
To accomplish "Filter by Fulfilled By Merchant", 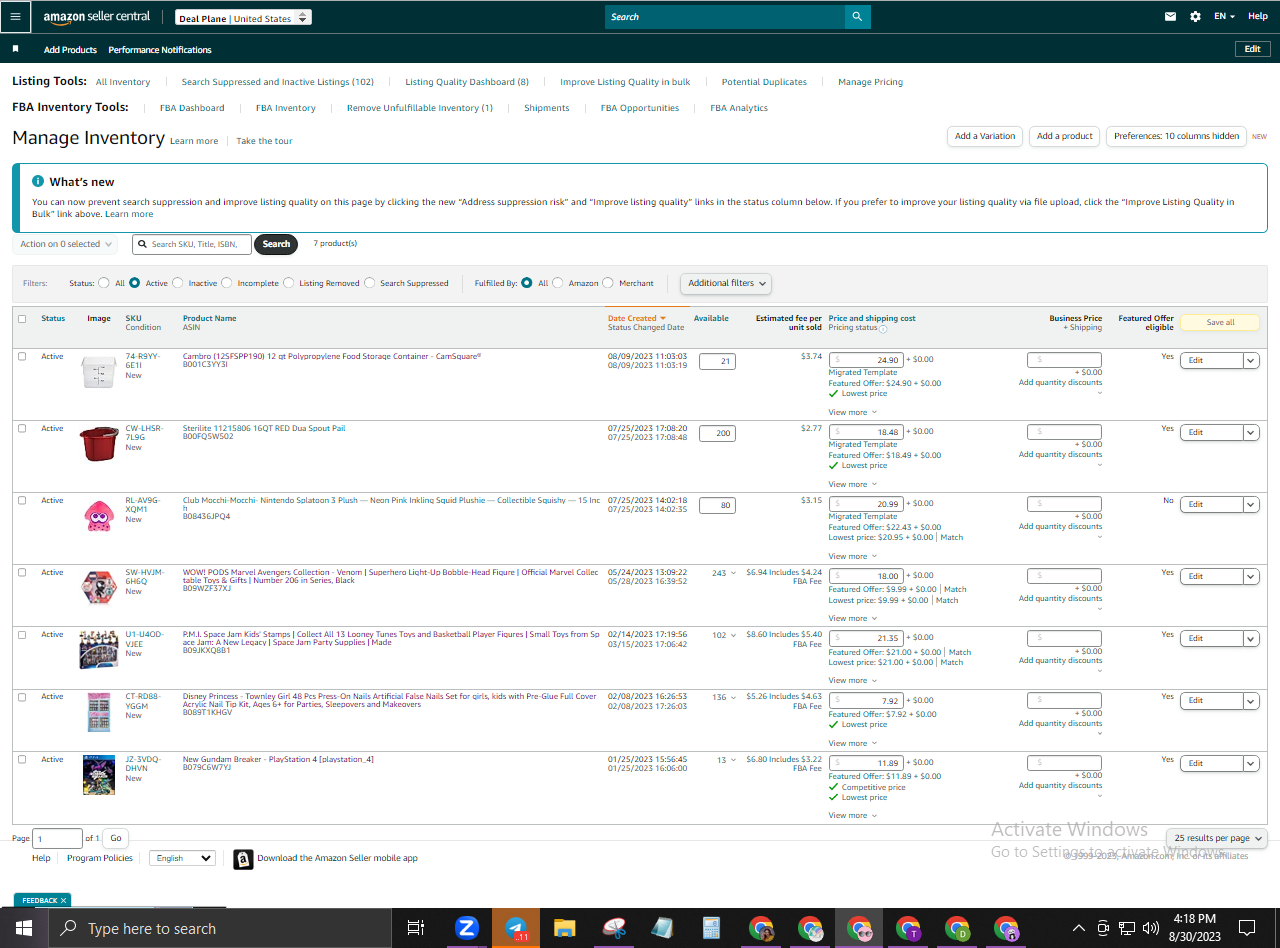I will pyautogui.click(x=609, y=283).
